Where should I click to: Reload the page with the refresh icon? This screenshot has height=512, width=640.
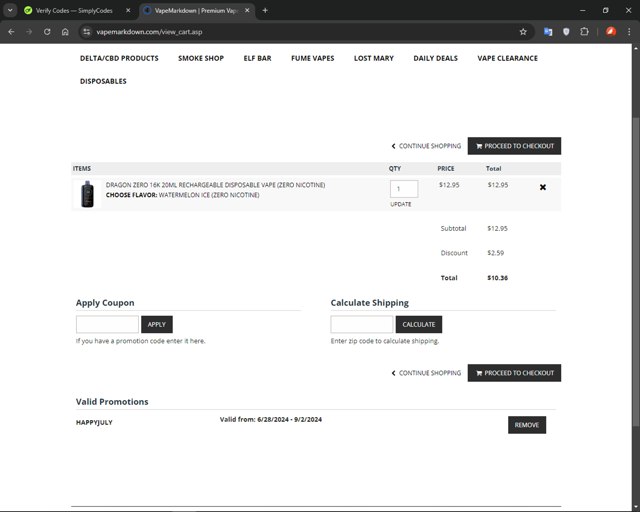pos(47,32)
